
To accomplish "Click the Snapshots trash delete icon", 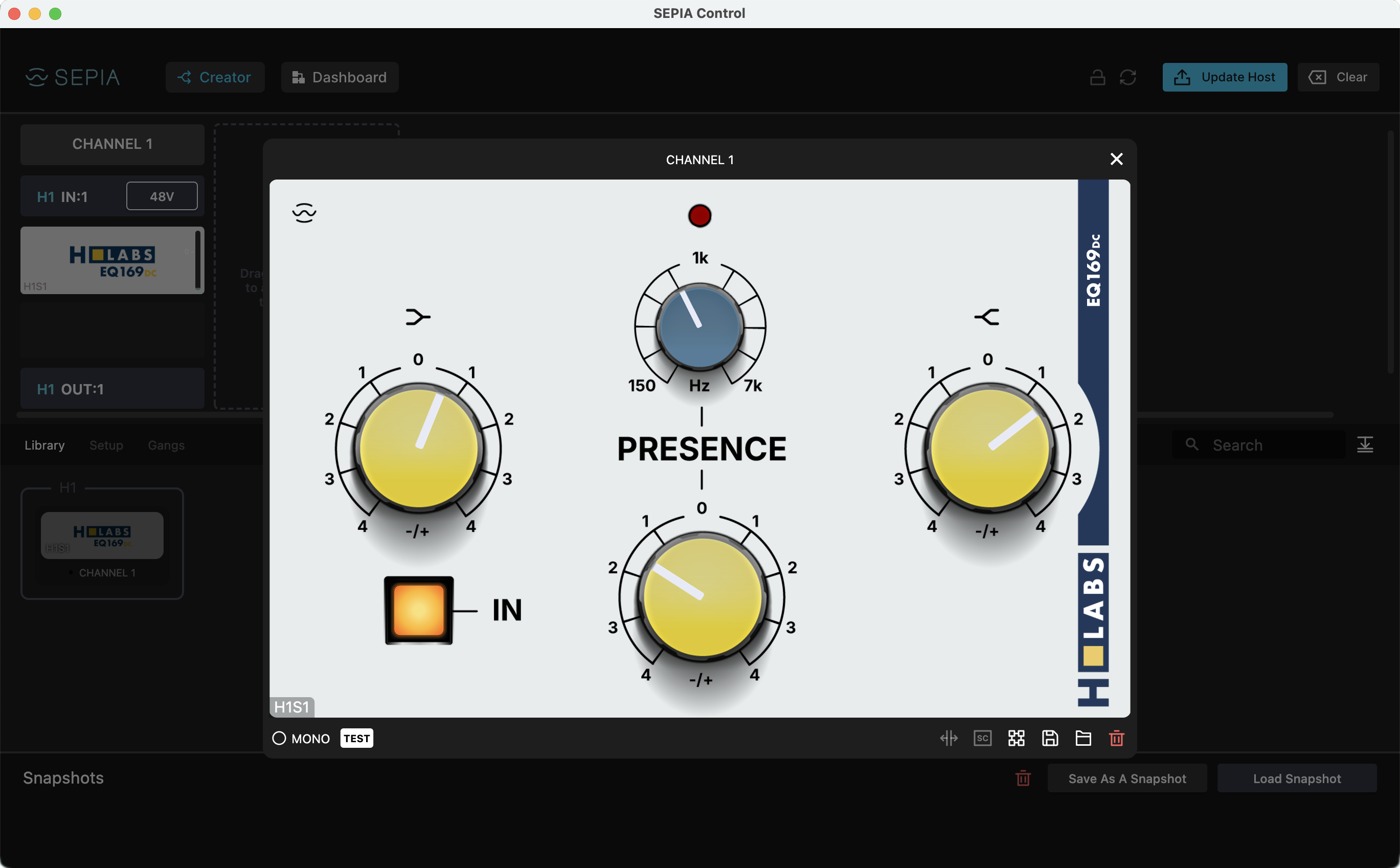I will pyautogui.click(x=1023, y=778).
